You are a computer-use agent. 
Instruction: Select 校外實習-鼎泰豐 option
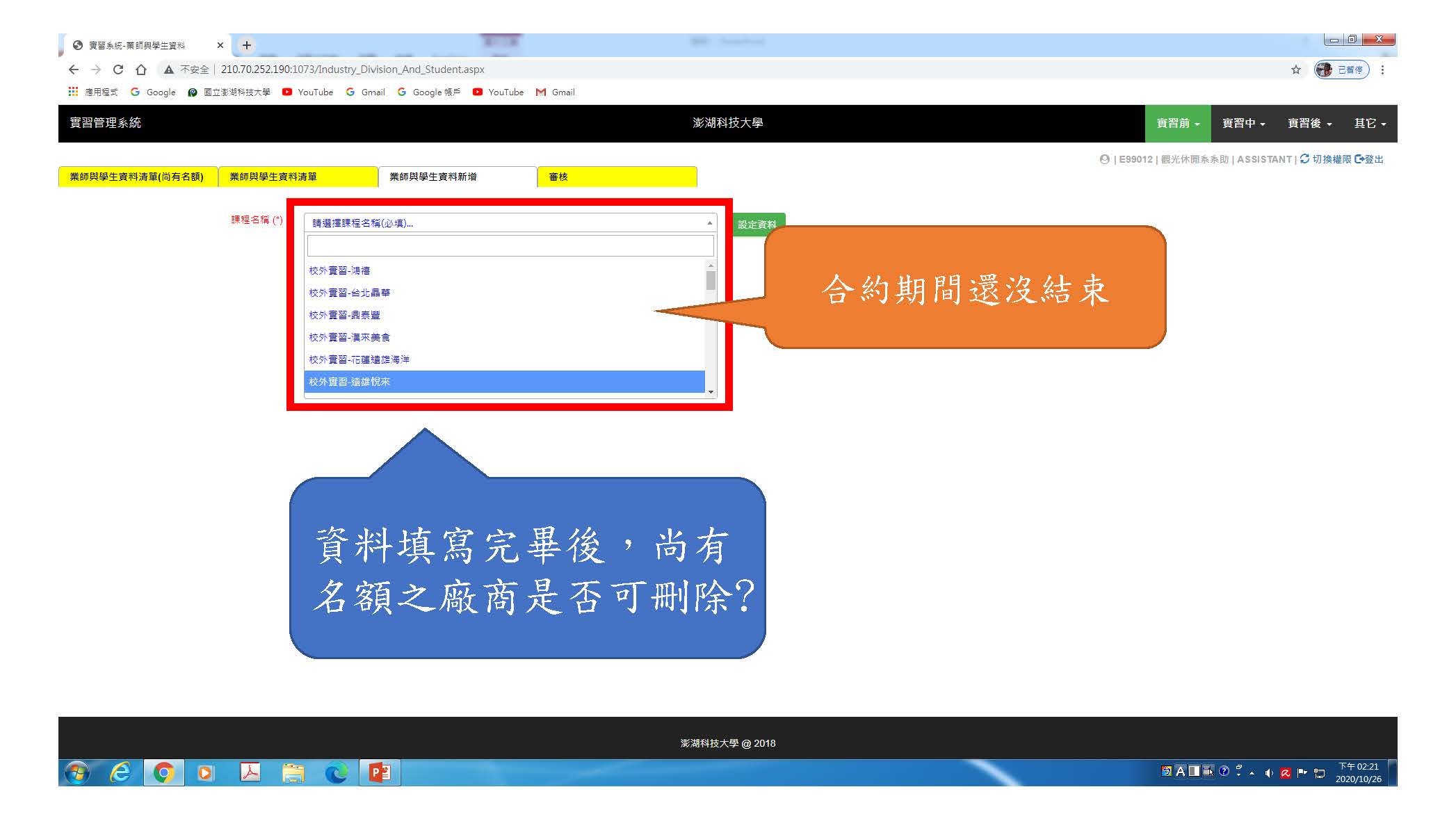click(x=505, y=315)
